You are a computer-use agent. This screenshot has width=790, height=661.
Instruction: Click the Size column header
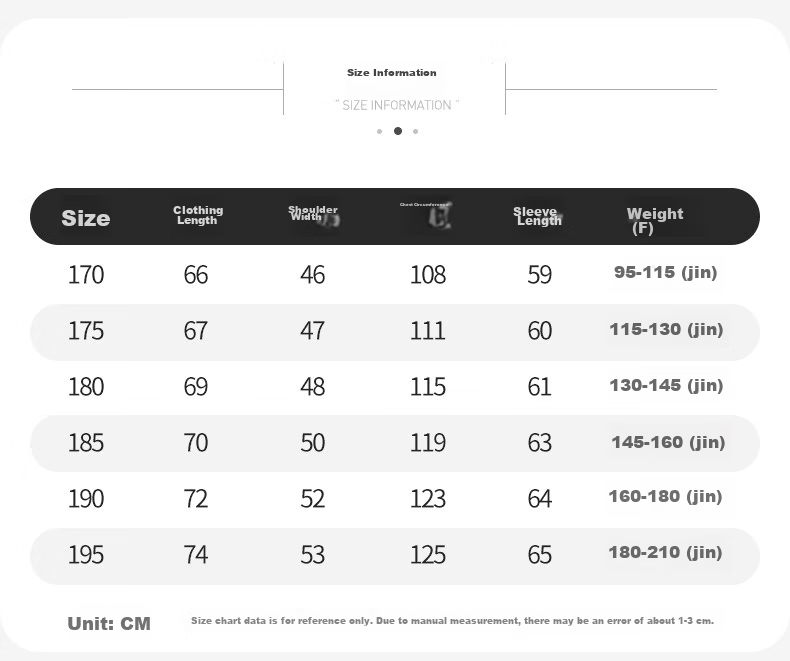(x=86, y=218)
